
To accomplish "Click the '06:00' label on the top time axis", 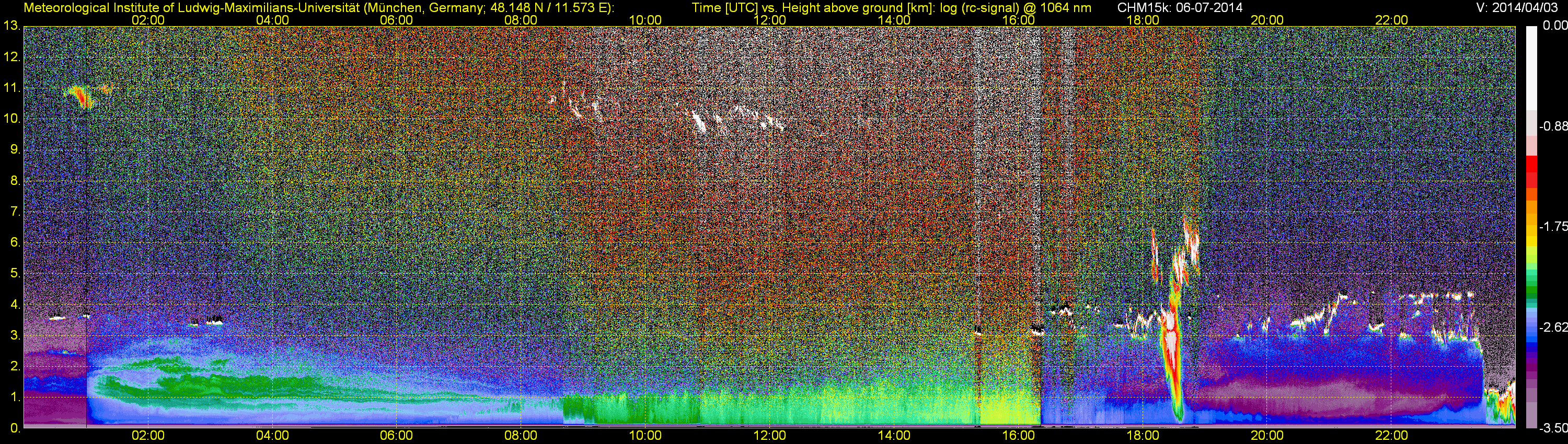I will [x=396, y=20].
